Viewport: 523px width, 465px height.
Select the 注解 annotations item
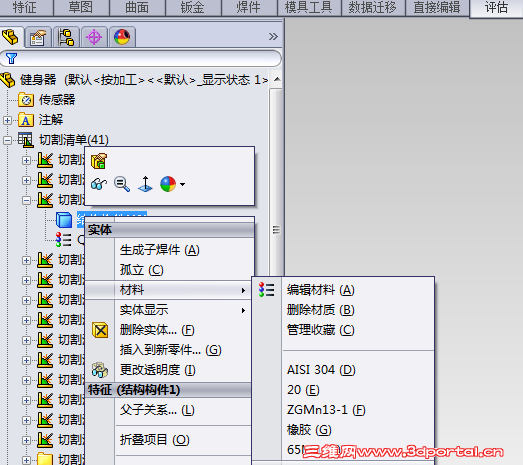point(51,119)
